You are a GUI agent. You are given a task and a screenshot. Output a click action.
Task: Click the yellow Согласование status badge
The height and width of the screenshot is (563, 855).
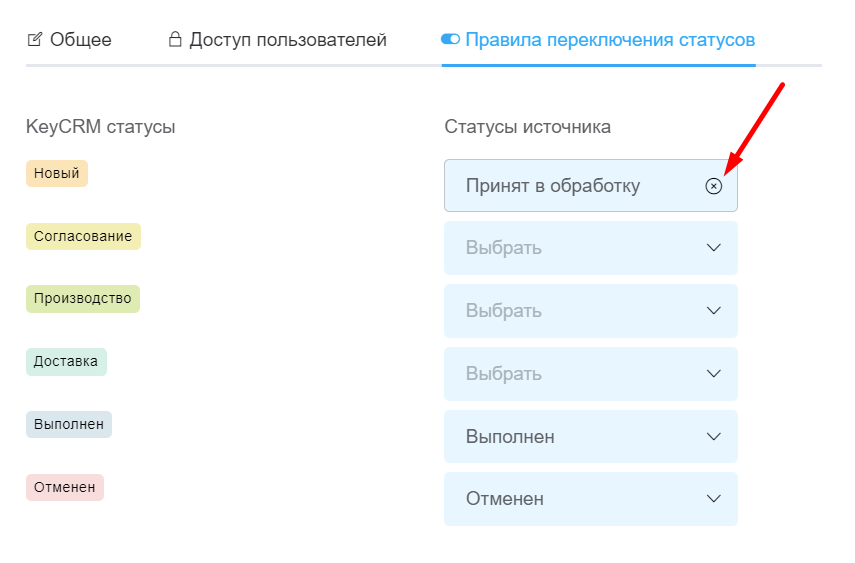click(83, 236)
